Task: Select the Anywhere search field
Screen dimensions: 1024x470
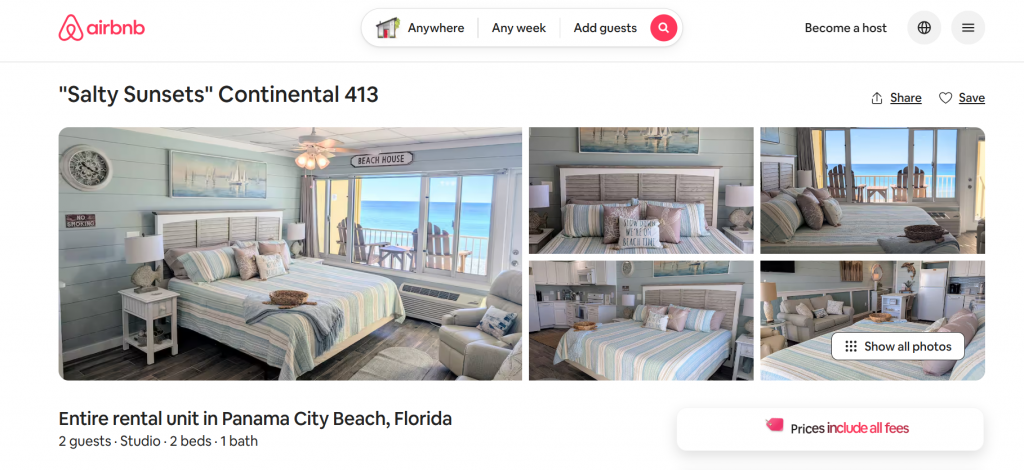Action: [x=436, y=28]
